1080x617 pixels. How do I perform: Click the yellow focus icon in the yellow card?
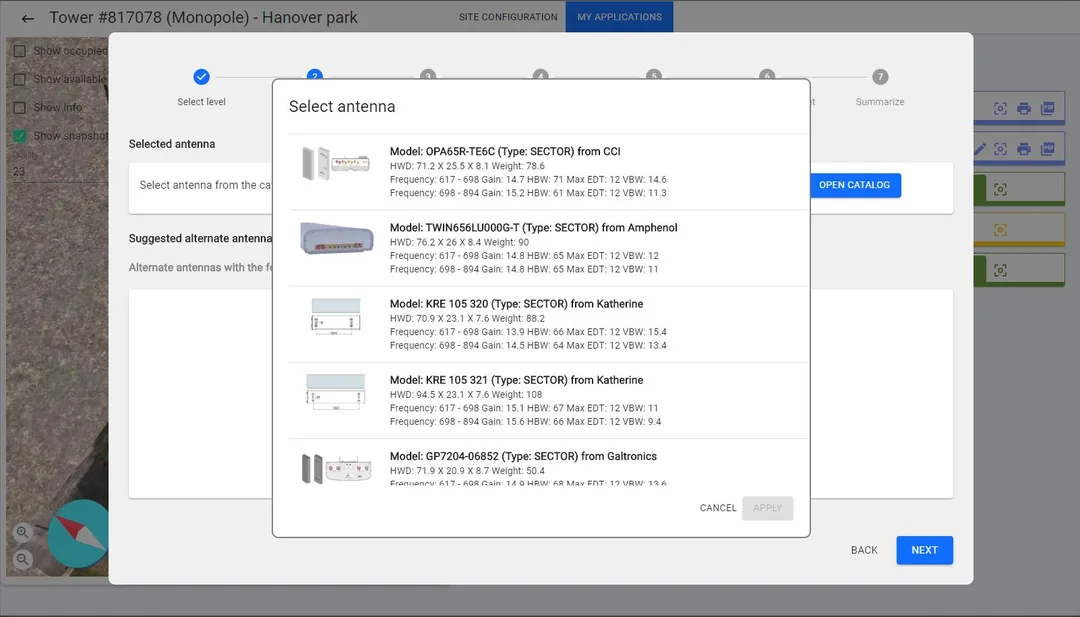[x=1000, y=230]
